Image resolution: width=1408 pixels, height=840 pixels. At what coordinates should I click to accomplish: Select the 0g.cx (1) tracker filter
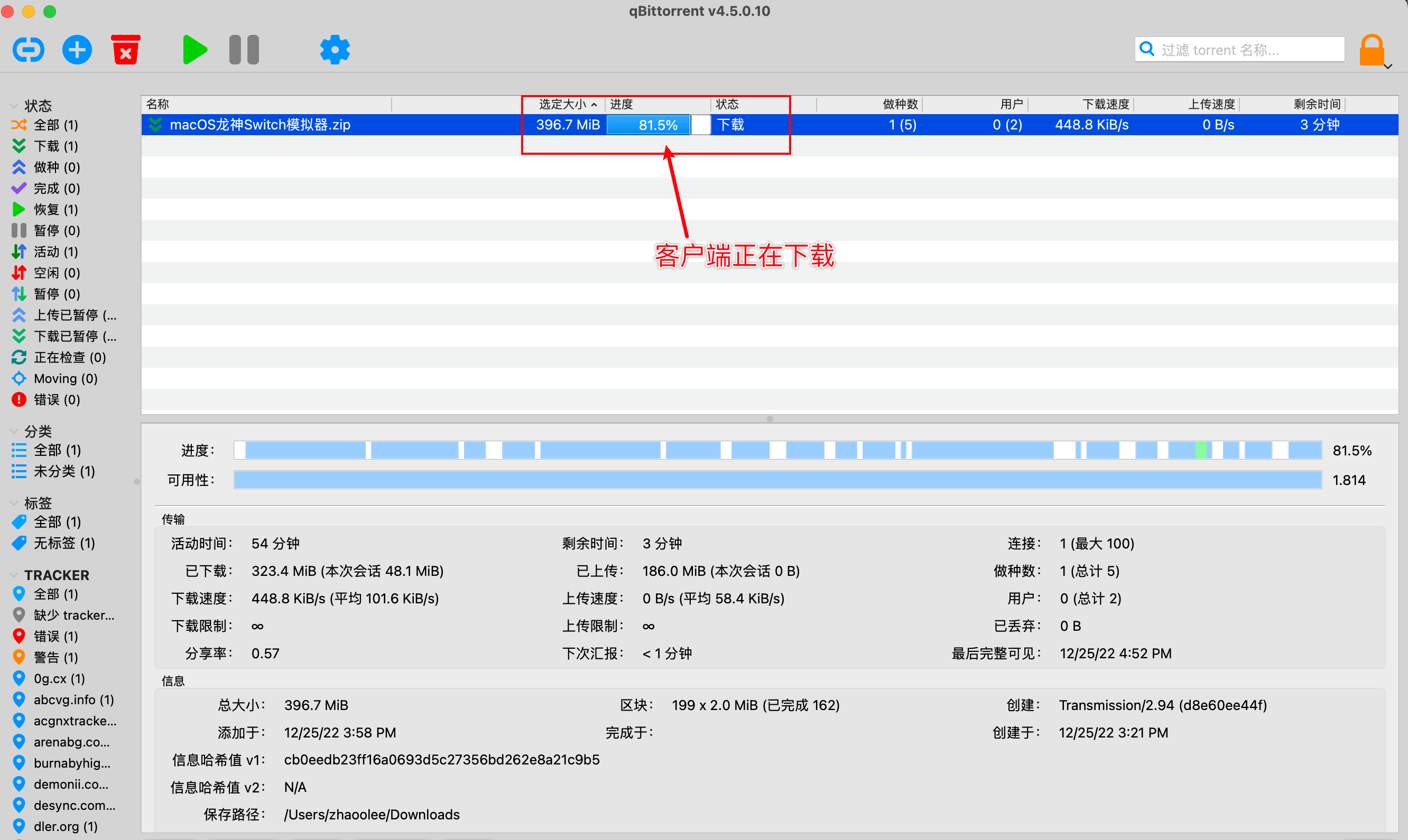(x=58, y=678)
